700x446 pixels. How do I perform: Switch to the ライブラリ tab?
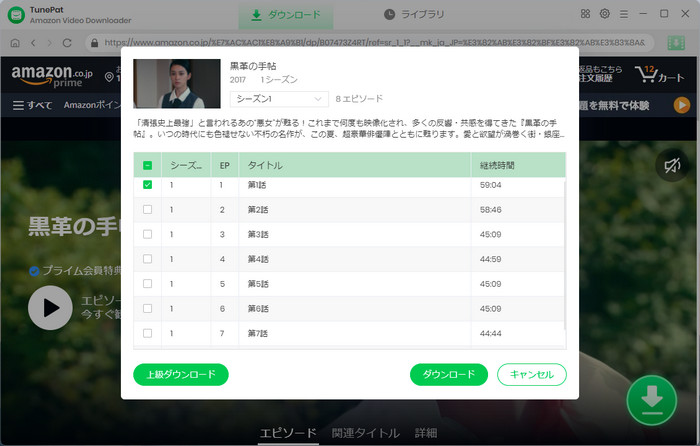[x=414, y=15]
